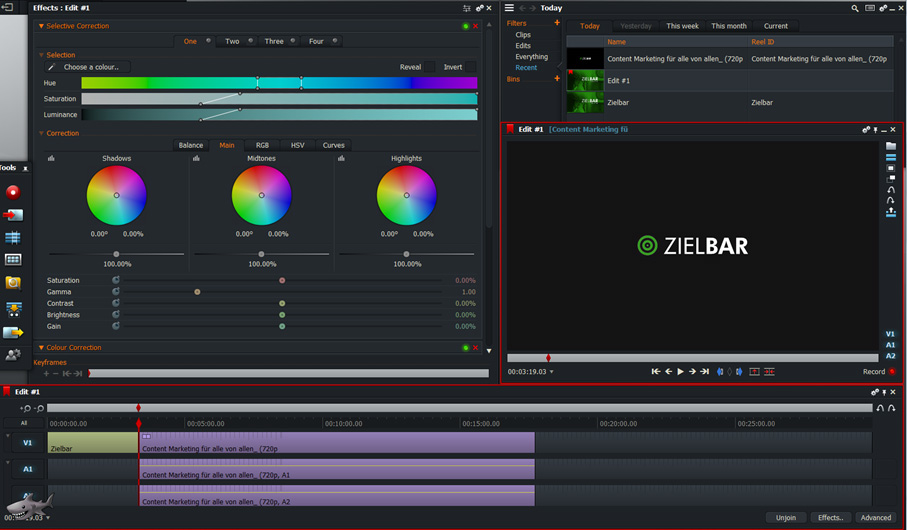Toggle Selective Correction green enable light
This screenshot has height=530, width=907.
[466, 26]
